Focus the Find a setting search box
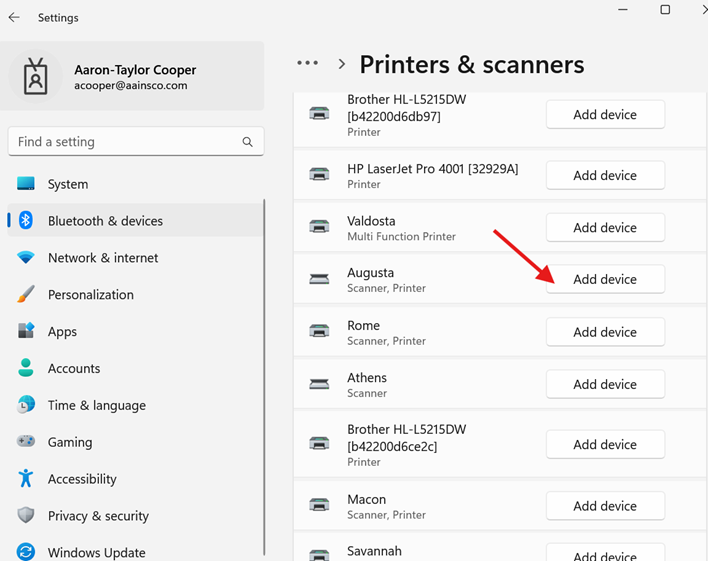 125,142
